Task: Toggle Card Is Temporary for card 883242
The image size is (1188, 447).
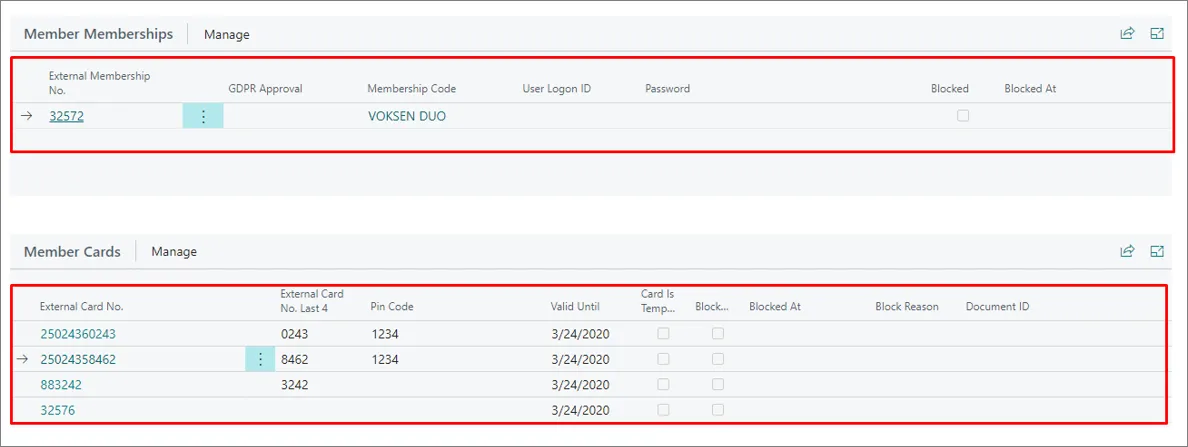Action: coord(663,384)
